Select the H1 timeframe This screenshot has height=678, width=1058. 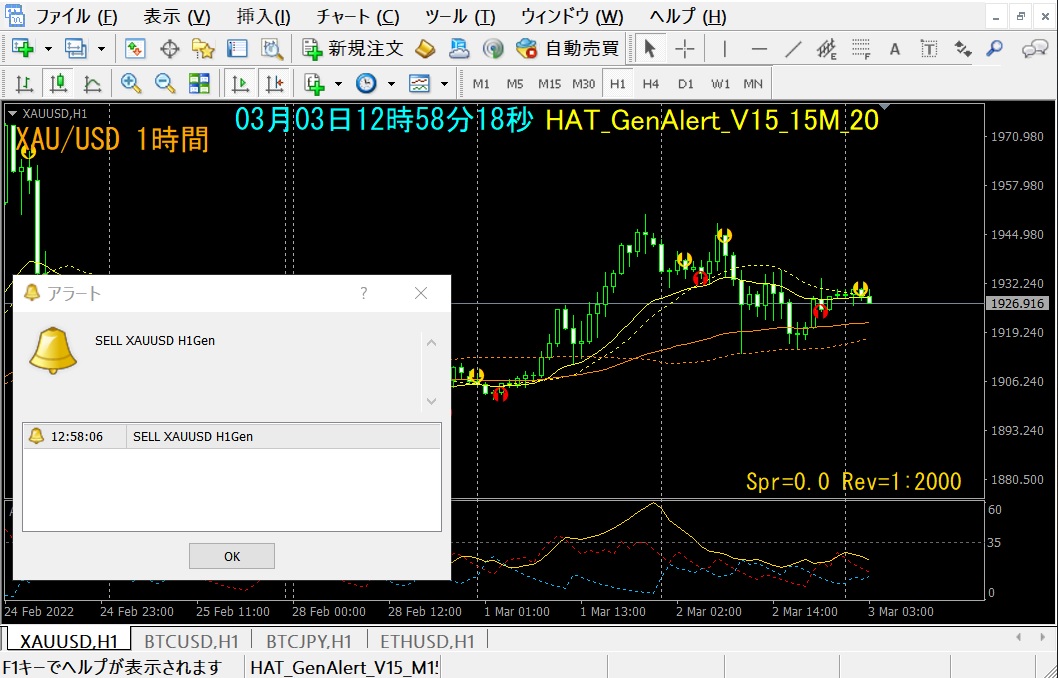point(617,84)
